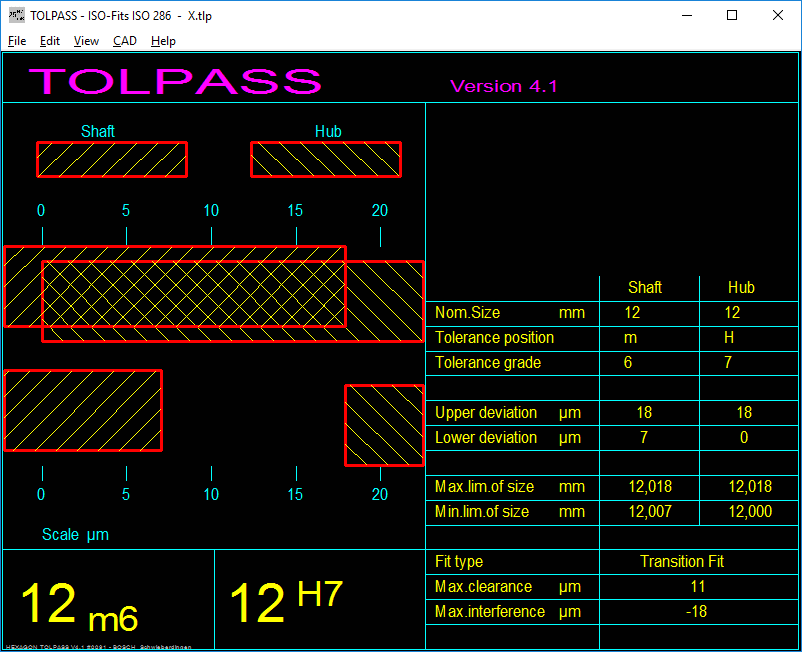Click the 'Version 4.1' text
The width and height of the screenshot is (802, 652).
[x=503, y=86]
